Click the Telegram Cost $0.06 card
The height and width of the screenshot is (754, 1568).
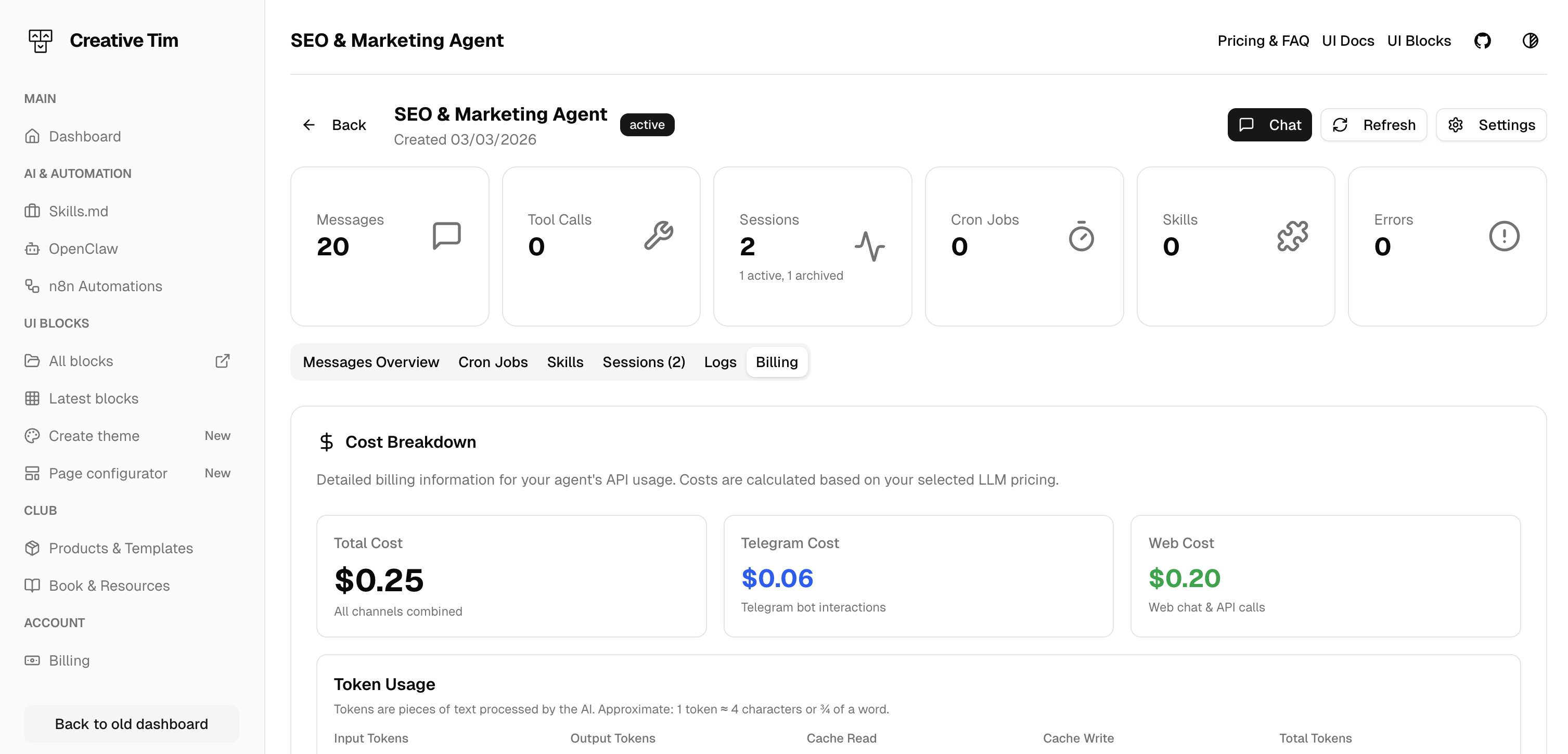point(919,576)
